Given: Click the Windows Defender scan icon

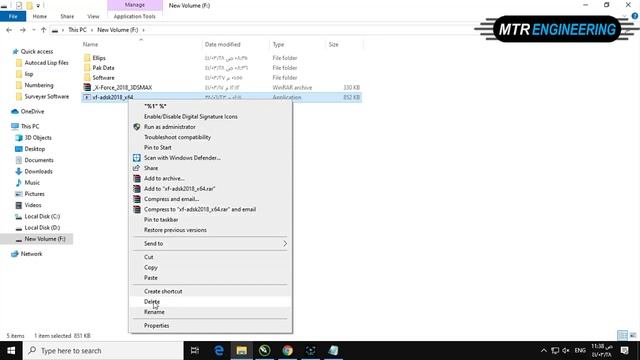Looking at the screenshot, I should click(x=137, y=158).
